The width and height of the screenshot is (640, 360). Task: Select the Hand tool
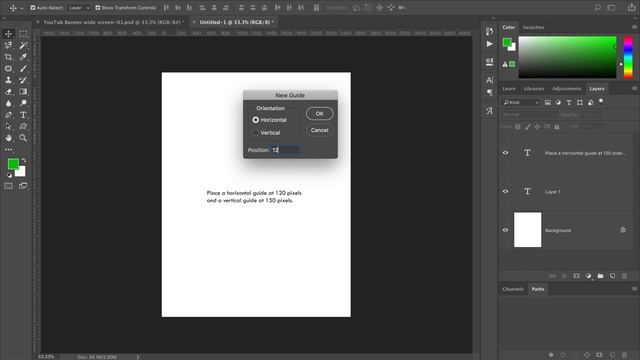tap(8, 138)
